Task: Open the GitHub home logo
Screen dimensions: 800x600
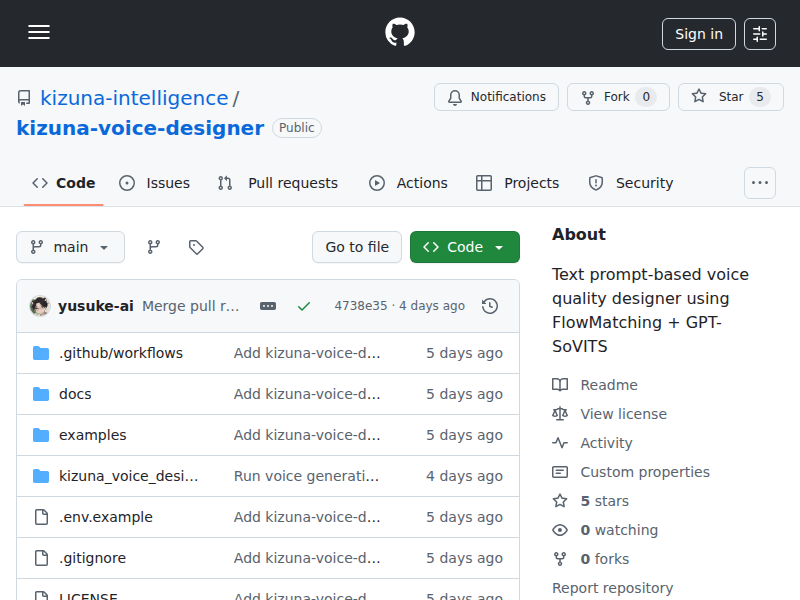Action: pos(399,31)
